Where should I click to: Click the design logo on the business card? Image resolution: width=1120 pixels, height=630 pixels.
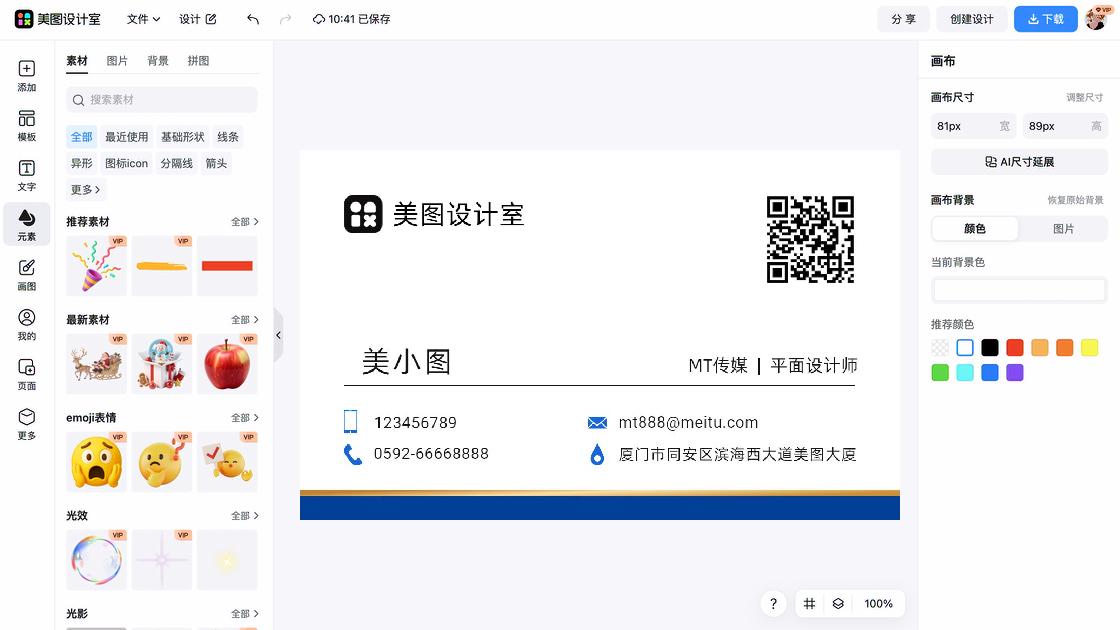(363, 214)
